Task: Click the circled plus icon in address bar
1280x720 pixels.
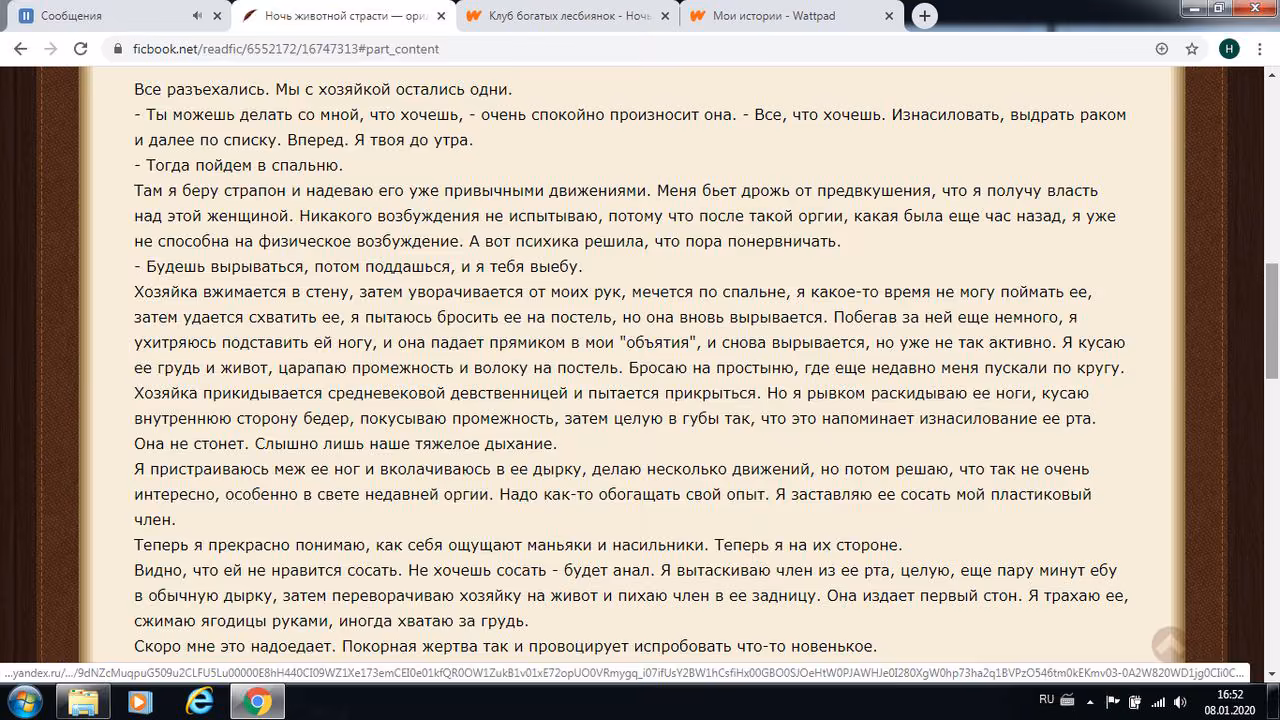Action: coord(1162,49)
